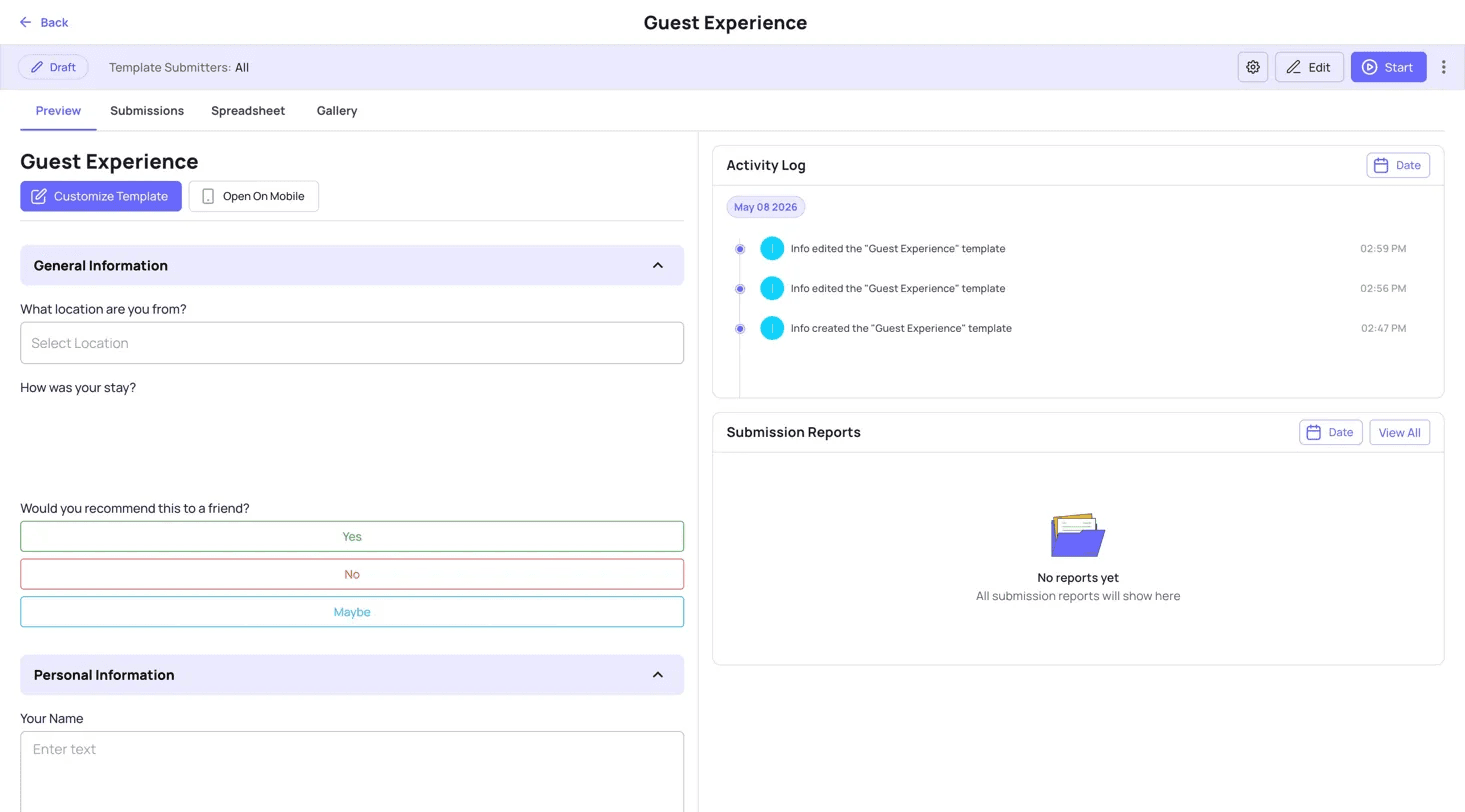
Task: Click 'Info created the "Guest Experience" template' text
Action: click(901, 328)
